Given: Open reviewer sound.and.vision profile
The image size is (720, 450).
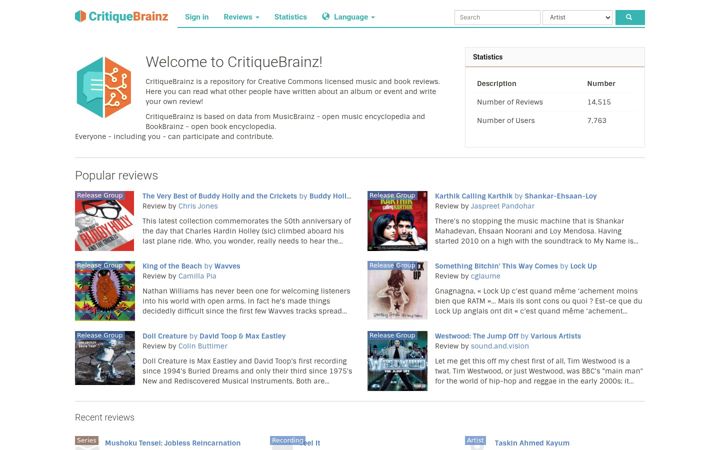Looking at the screenshot, I should point(500,346).
